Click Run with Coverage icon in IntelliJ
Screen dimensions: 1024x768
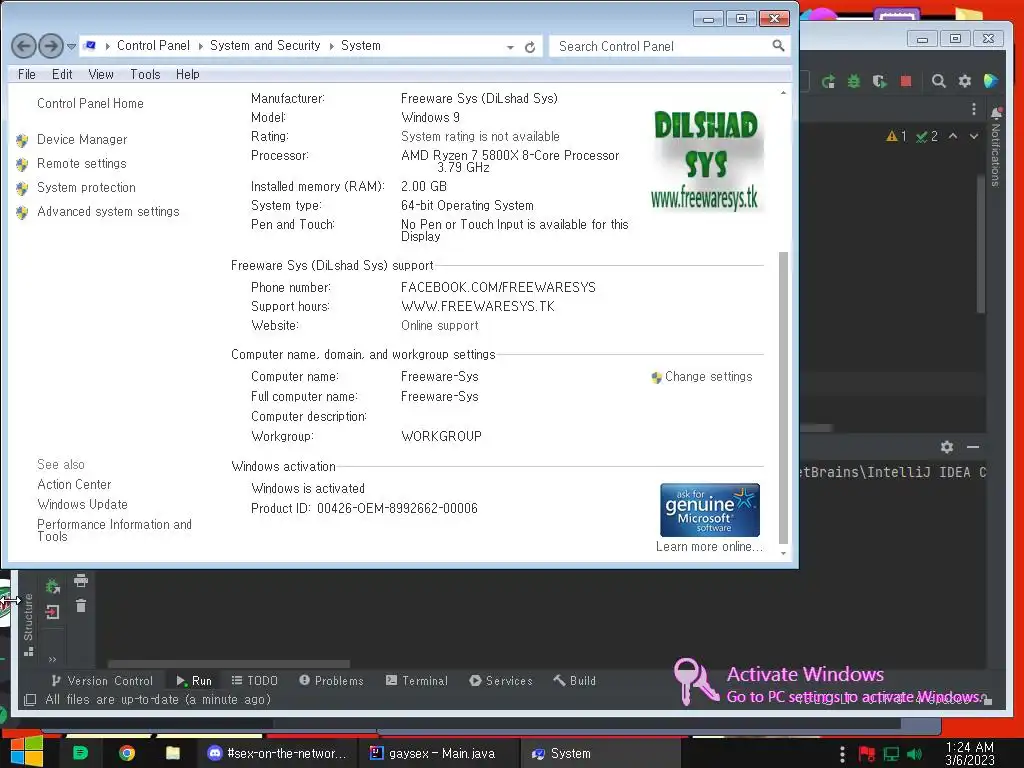coord(879,81)
